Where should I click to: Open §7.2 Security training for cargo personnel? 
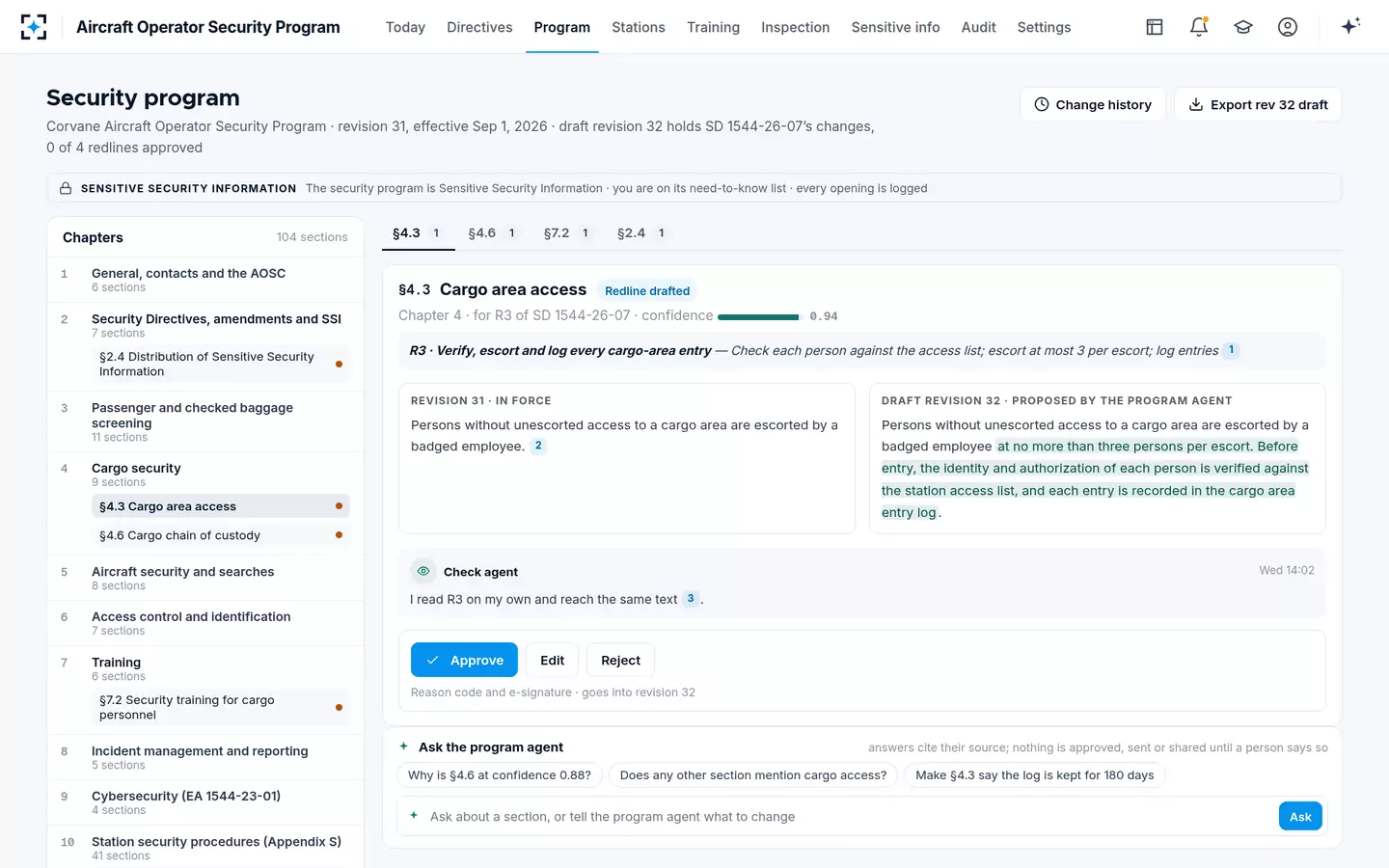(220, 707)
